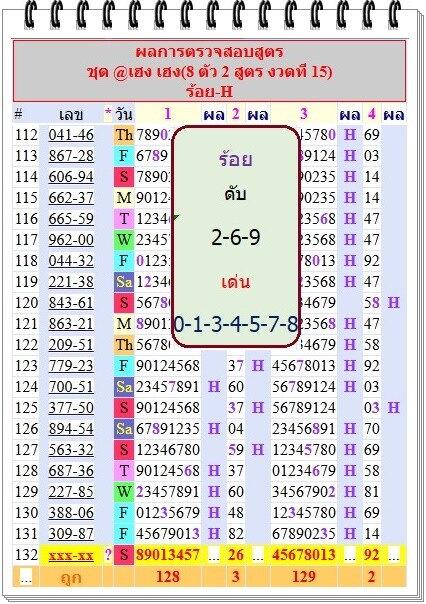Select the green W day badge in row 117
426x604 pixels.
click(x=124, y=240)
